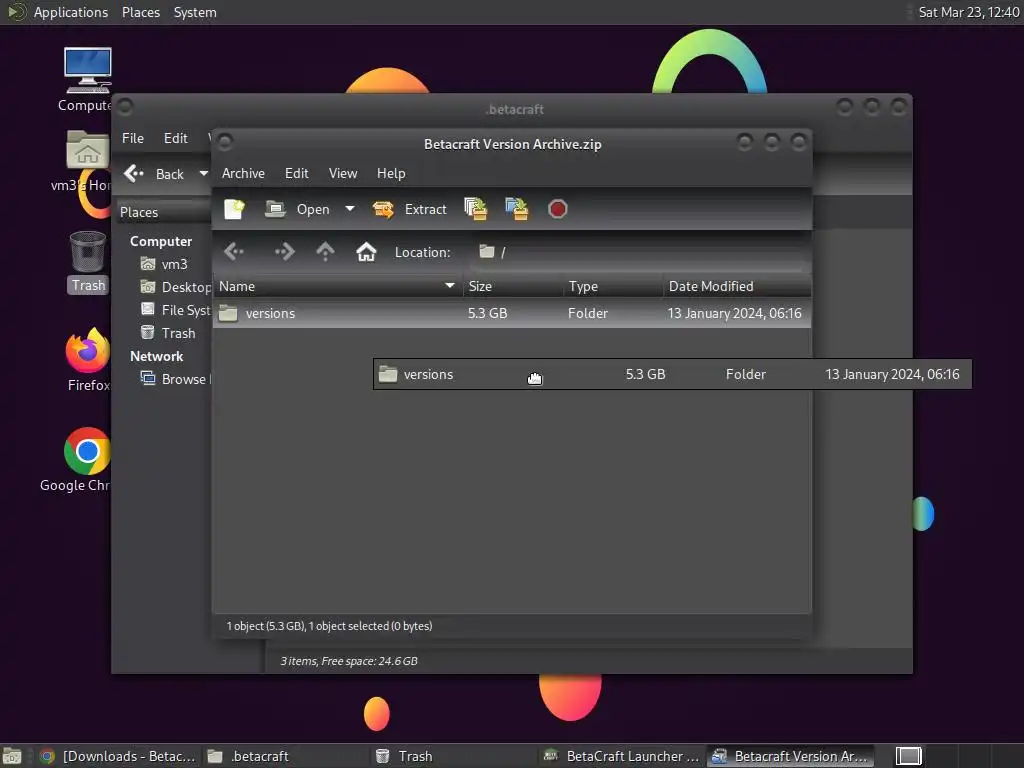The width and height of the screenshot is (1024, 768).
Task: Switch to Trash window in taskbar
Action: pos(452,756)
